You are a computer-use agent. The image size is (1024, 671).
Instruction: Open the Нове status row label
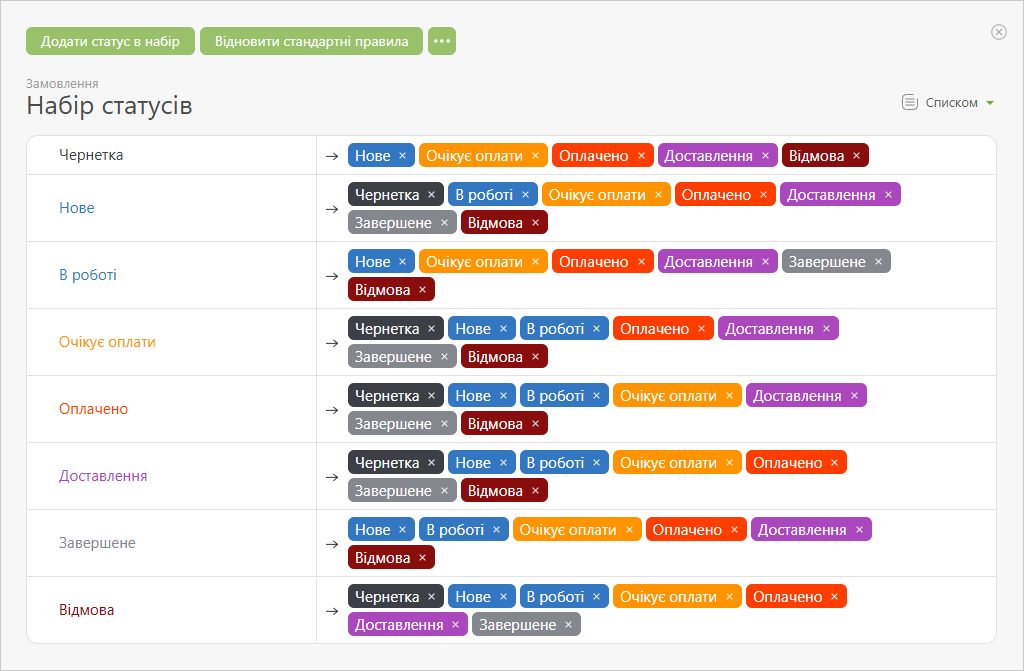click(x=76, y=208)
